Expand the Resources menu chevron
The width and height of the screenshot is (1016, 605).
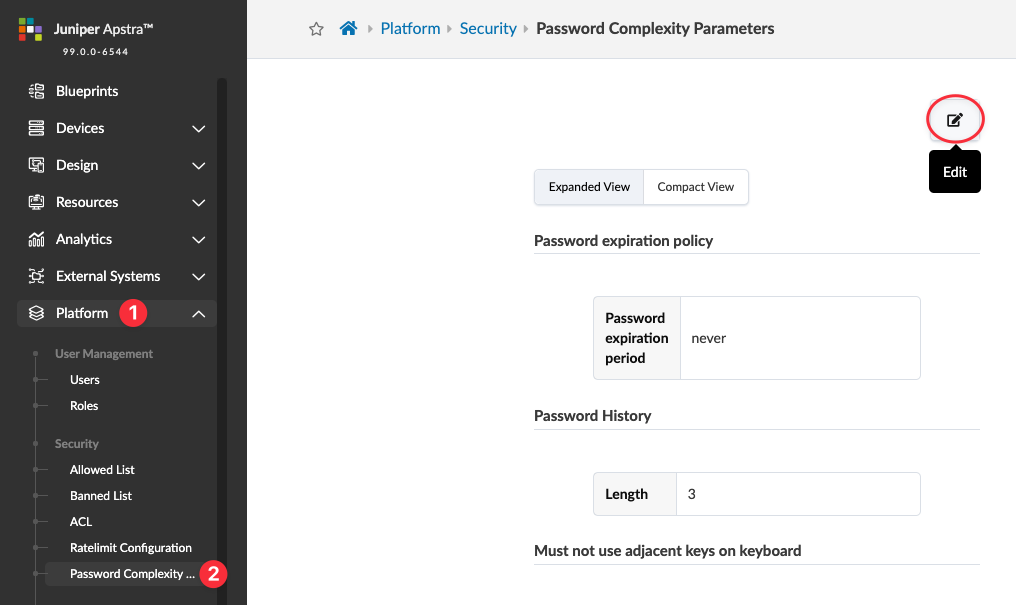click(199, 203)
